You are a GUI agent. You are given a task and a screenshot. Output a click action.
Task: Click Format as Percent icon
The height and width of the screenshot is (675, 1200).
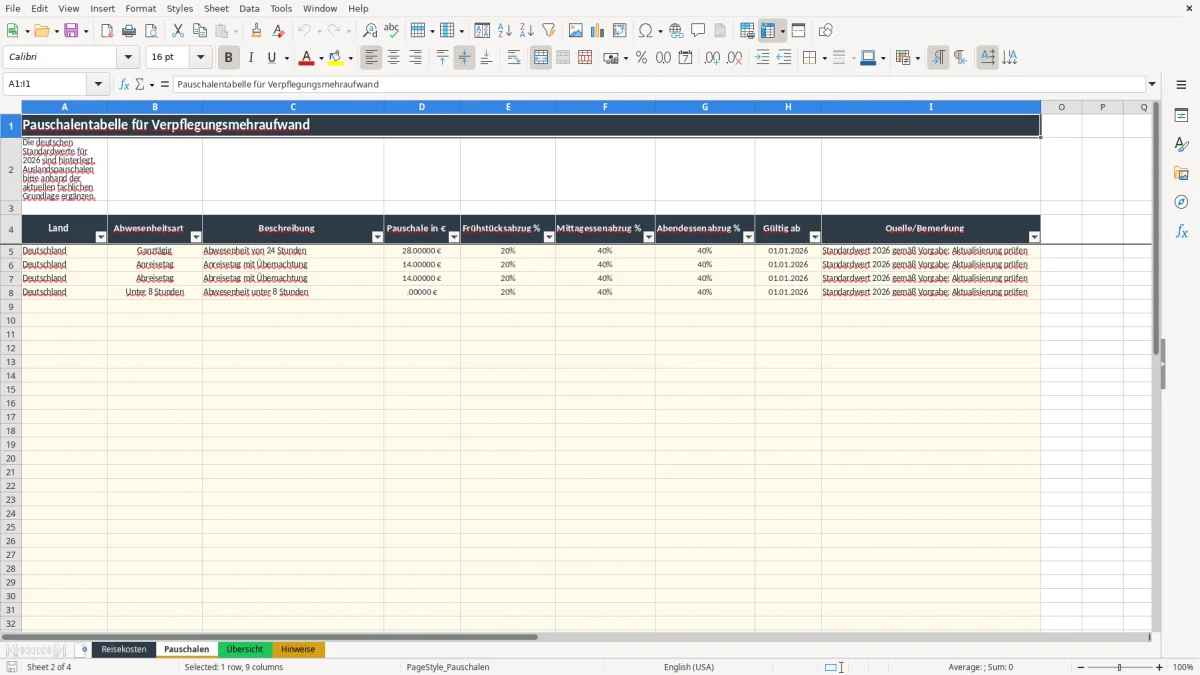(641, 58)
